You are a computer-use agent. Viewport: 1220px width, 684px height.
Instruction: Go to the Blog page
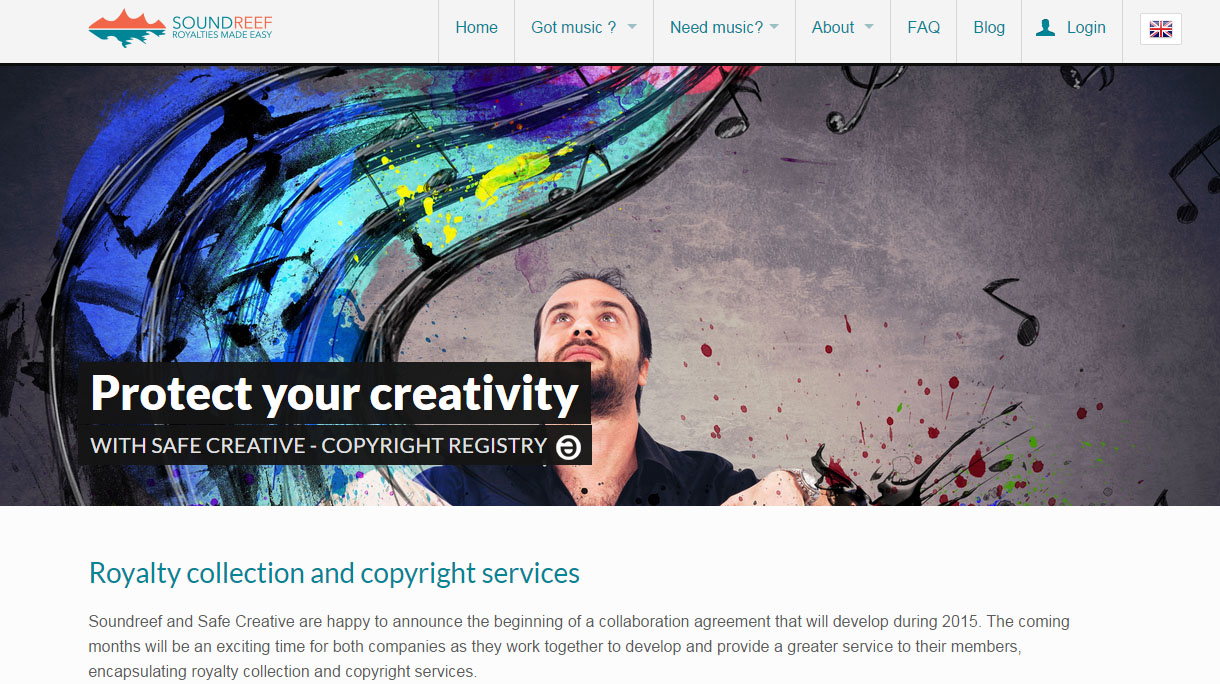coord(989,28)
